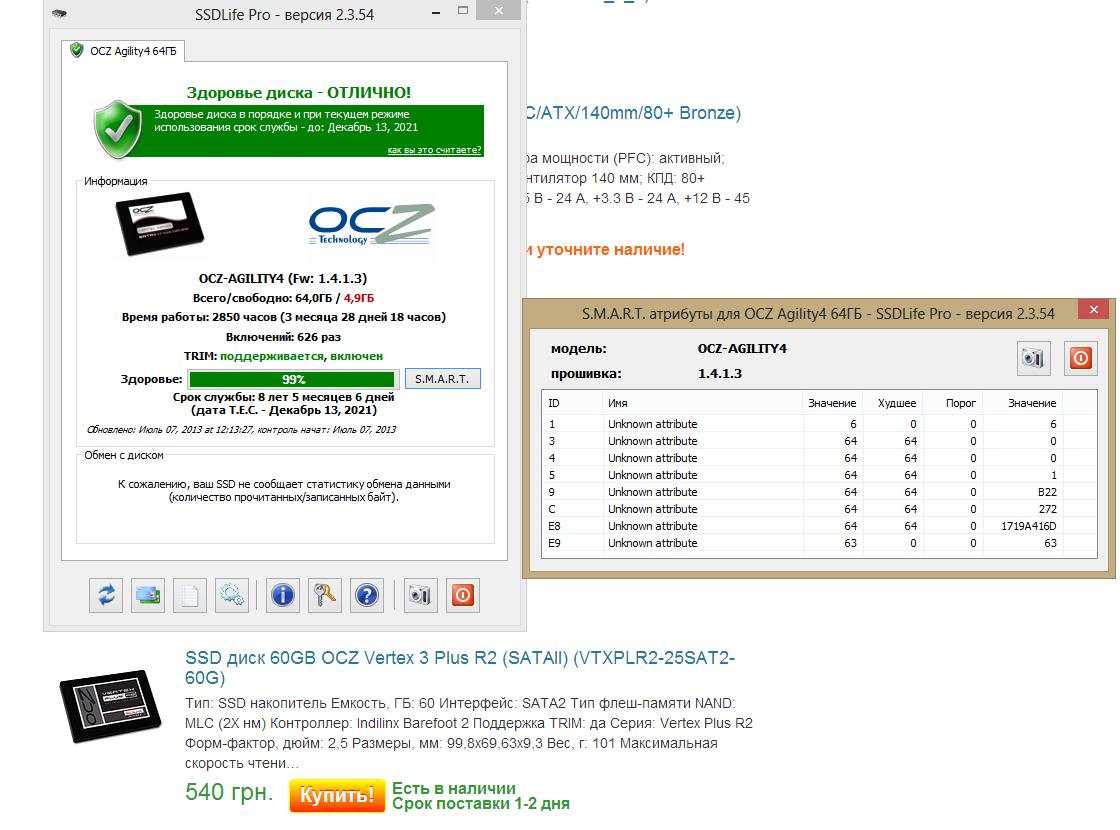Click the raw value B22 cell

[x=1047, y=492]
